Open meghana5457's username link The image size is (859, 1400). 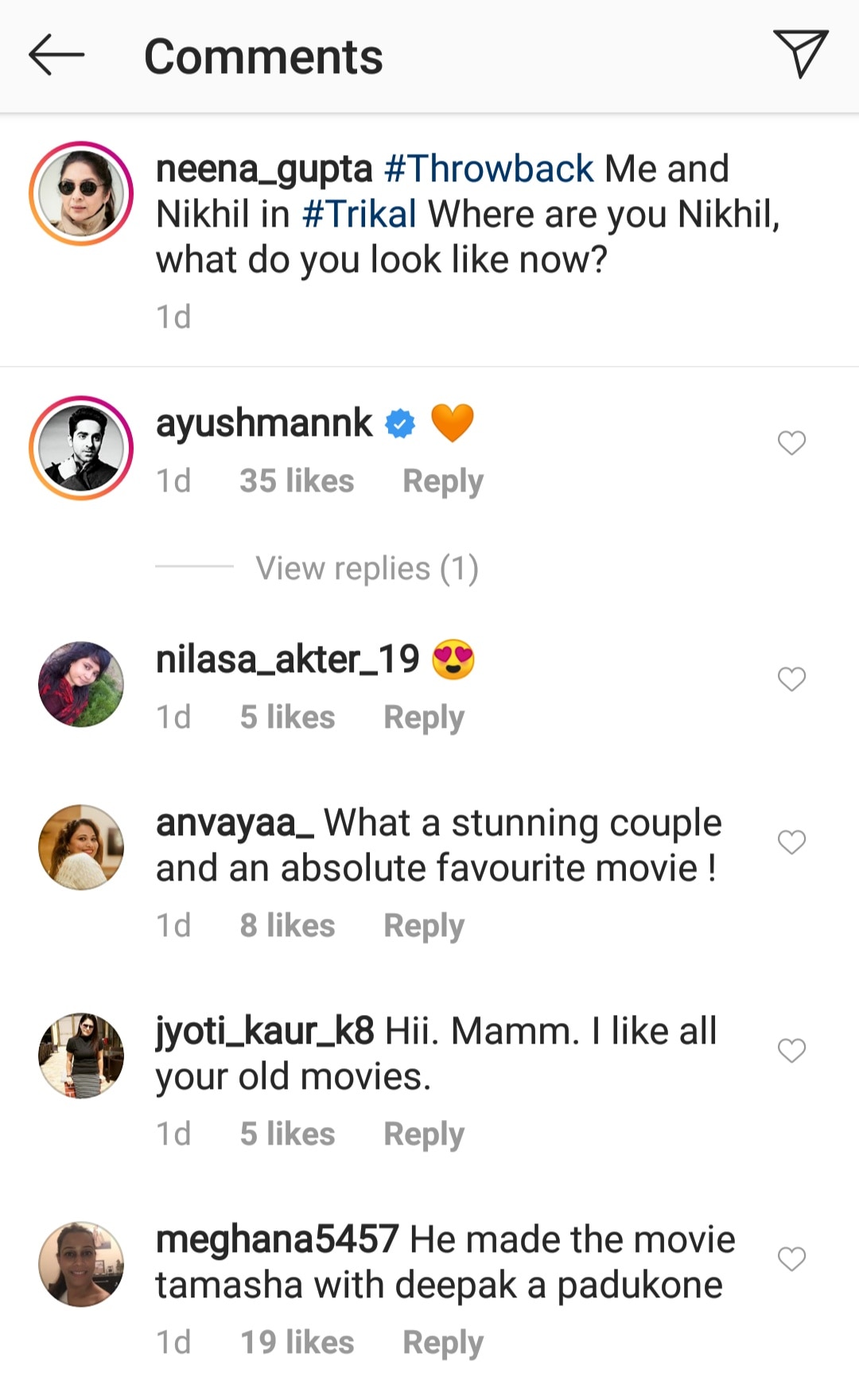point(277,1239)
